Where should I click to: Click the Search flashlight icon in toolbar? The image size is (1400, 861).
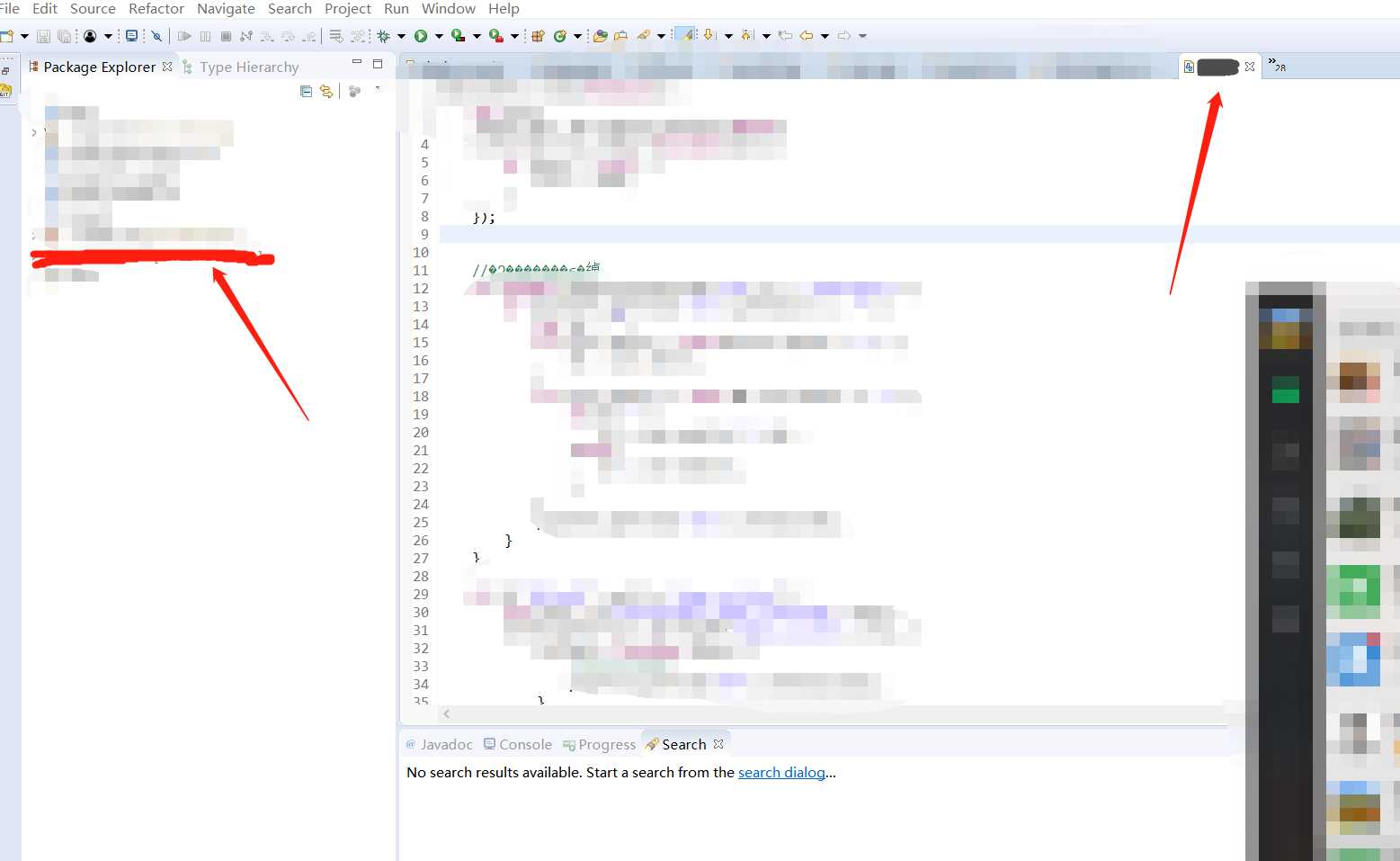click(x=643, y=36)
